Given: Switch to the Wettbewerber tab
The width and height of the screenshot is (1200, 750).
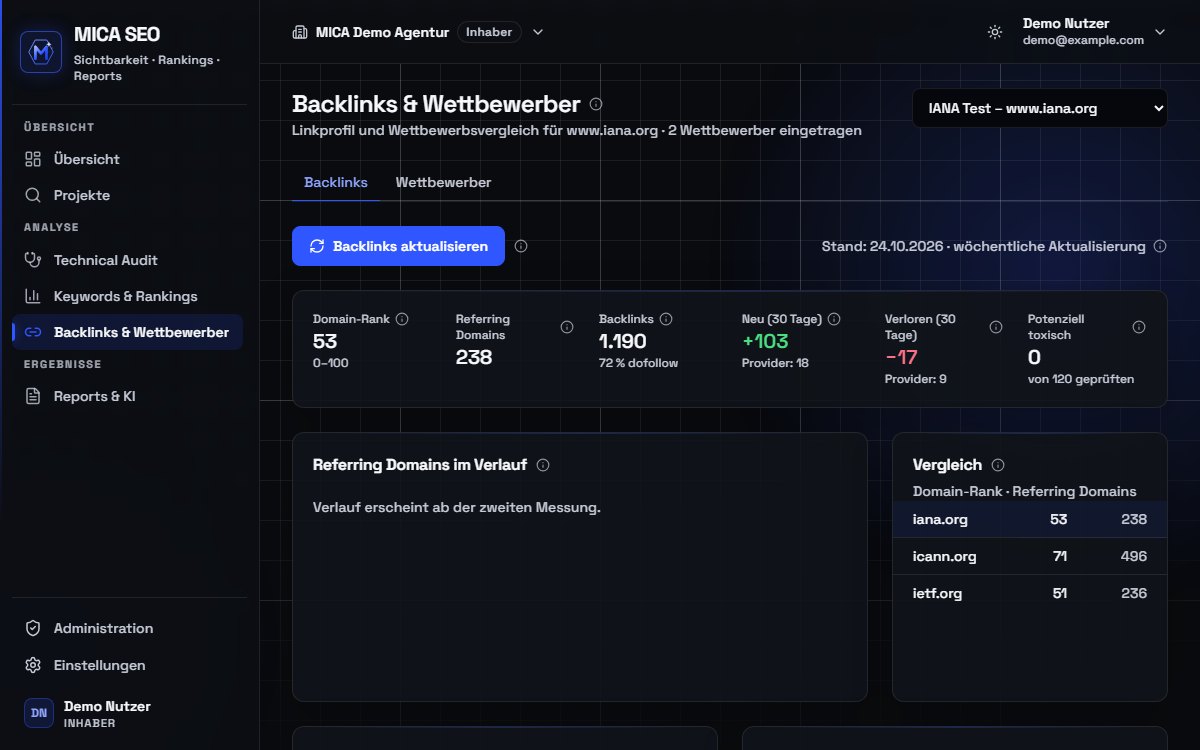Looking at the screenshot, I should coord(443,182).
